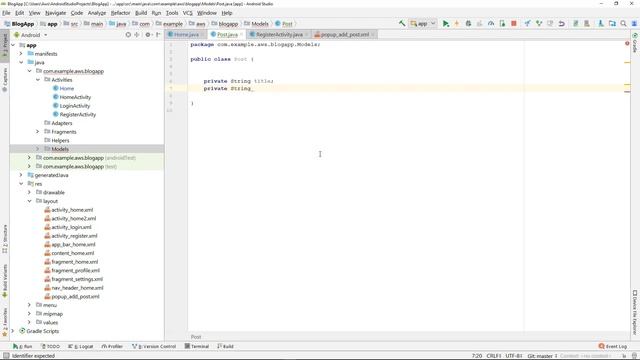Open the Logcat tool window
The width and height of the screenshot is (640, 360).
tap(81, 346)
